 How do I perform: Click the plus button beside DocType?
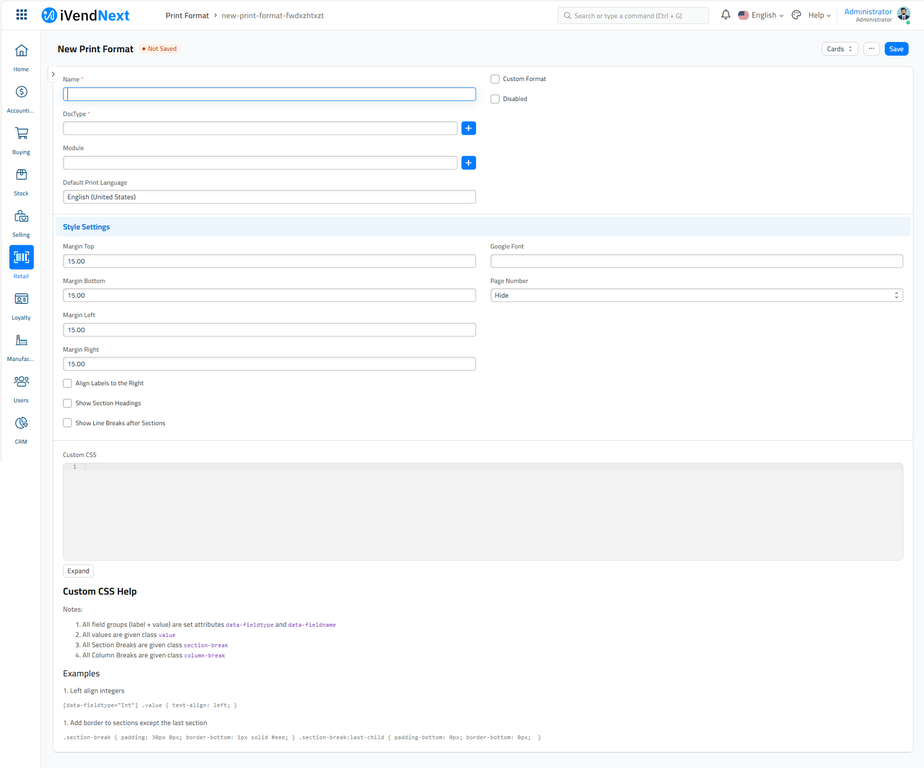tap(468, 128)
